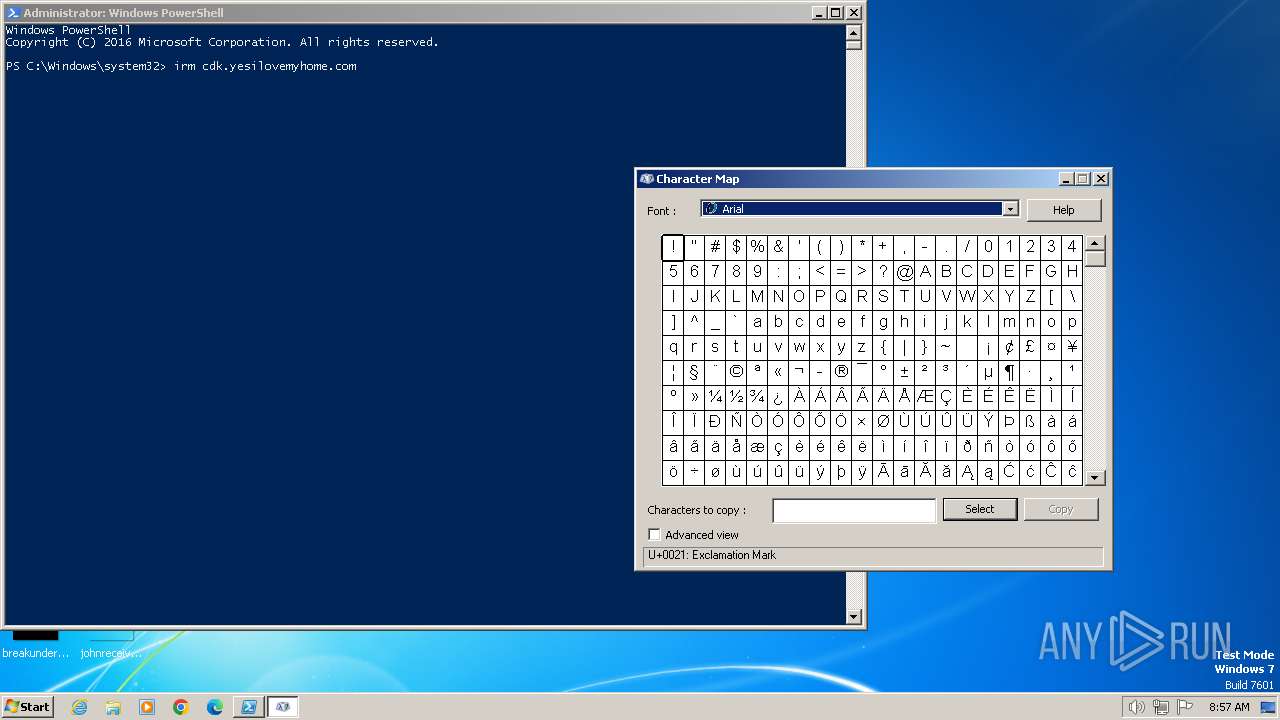
Task: Pick the multiplication sign × cell
Action: point(862,422)
